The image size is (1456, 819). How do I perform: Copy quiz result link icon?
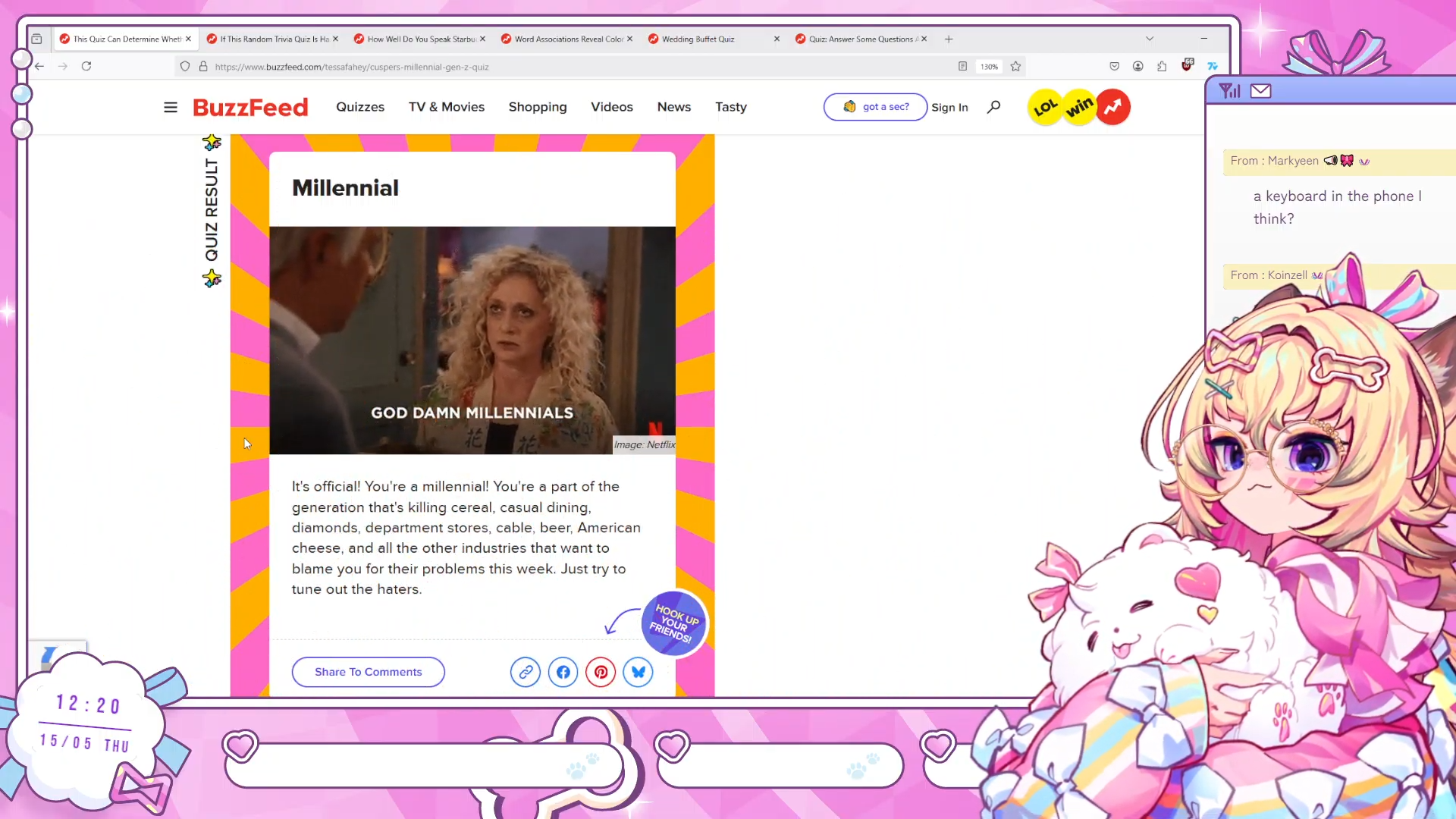[525, 672]
